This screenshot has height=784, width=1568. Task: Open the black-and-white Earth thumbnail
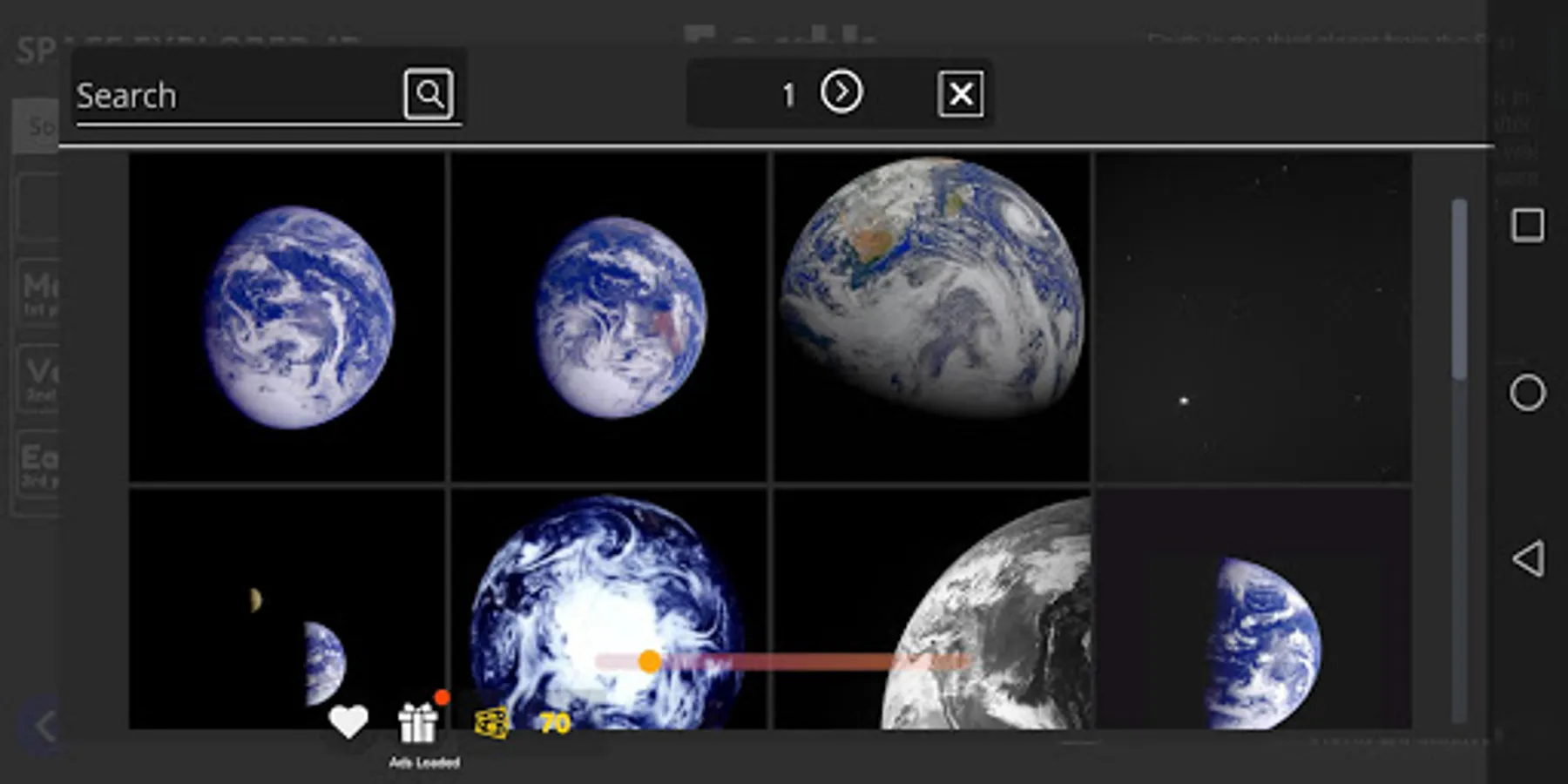[x=931, y=608]
